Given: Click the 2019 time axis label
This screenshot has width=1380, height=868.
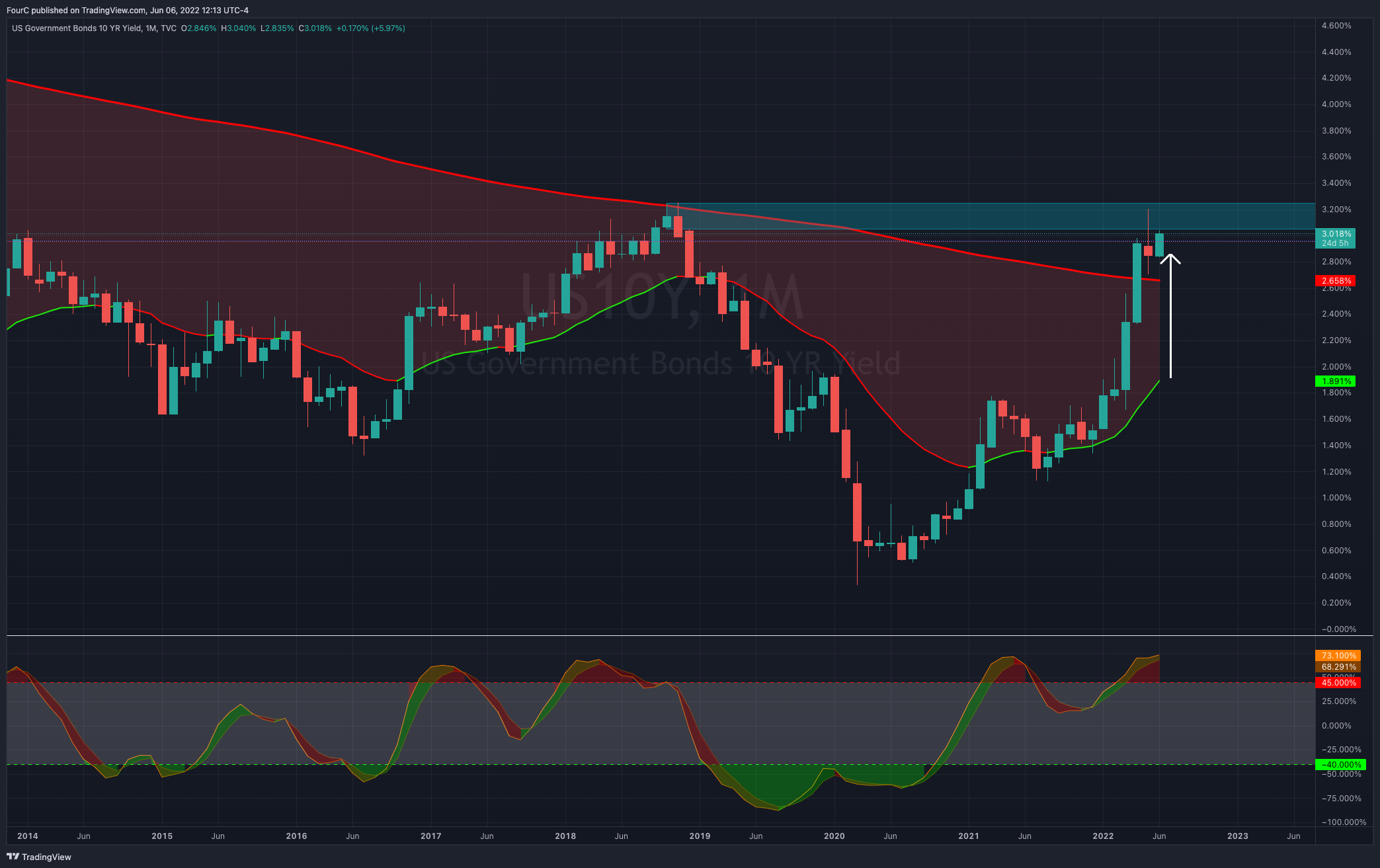Looking at the screenshot, I should [x=700, y=836].
